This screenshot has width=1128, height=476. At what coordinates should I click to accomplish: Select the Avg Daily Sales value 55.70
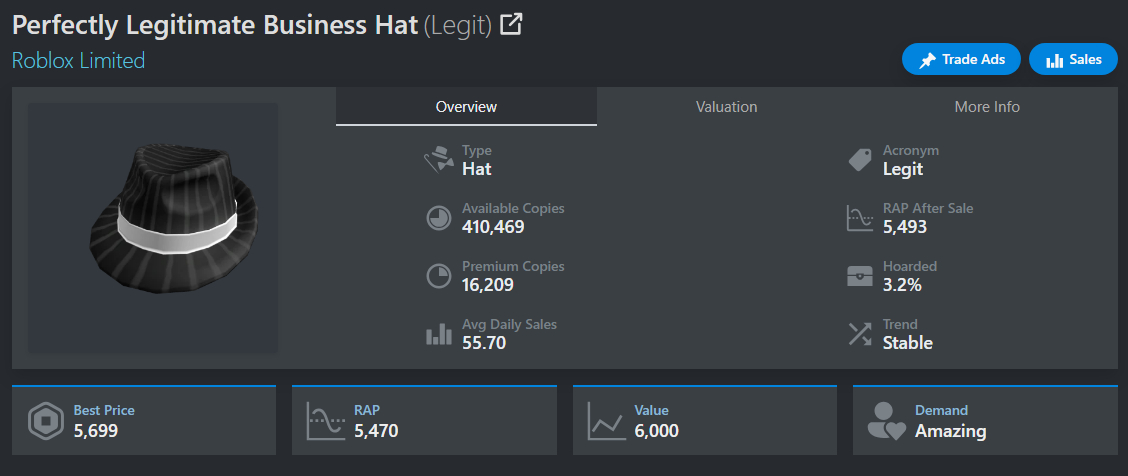pyautogui.click(x=483, y=343)
